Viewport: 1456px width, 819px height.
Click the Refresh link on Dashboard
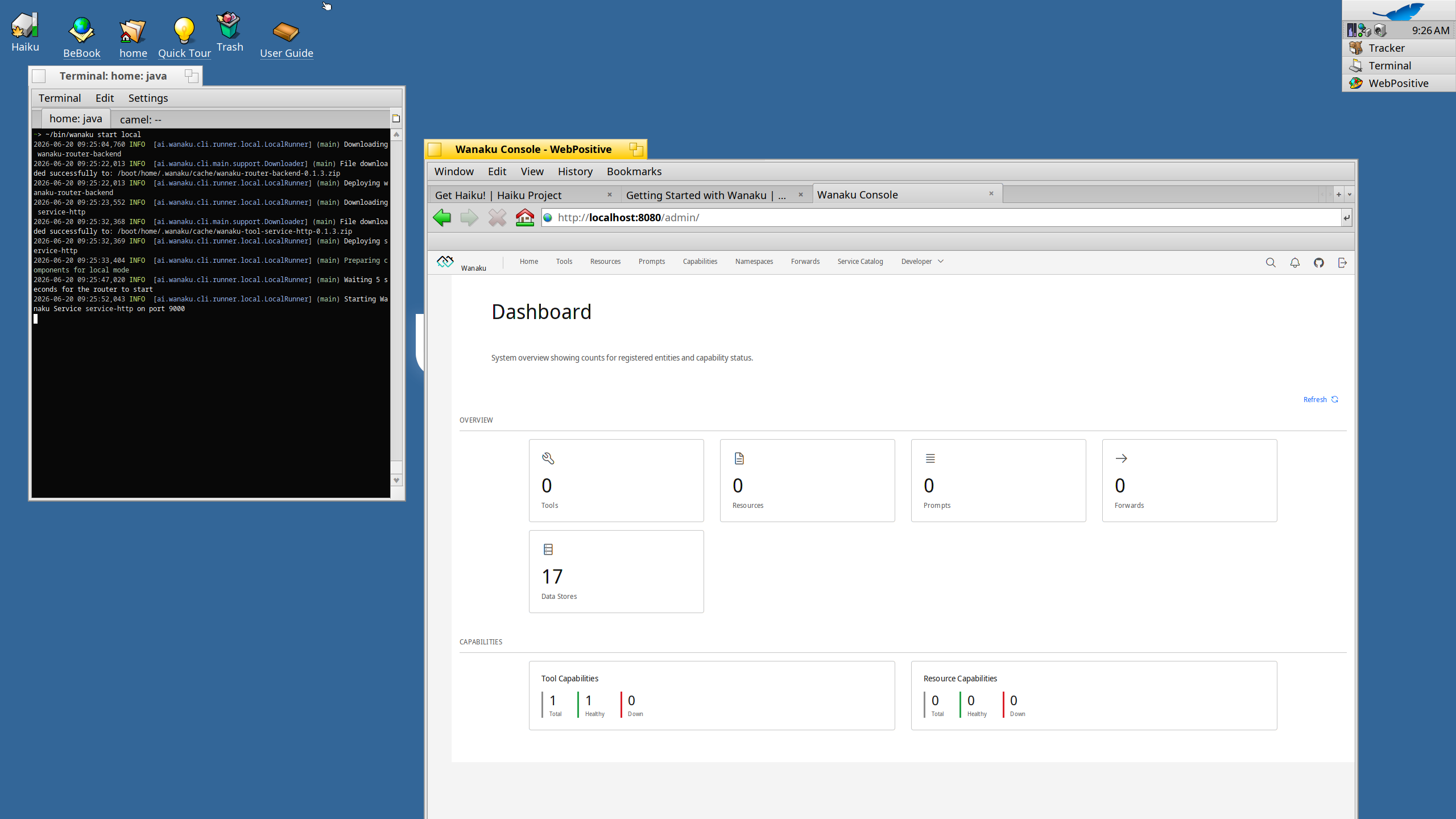point(1321,399)
